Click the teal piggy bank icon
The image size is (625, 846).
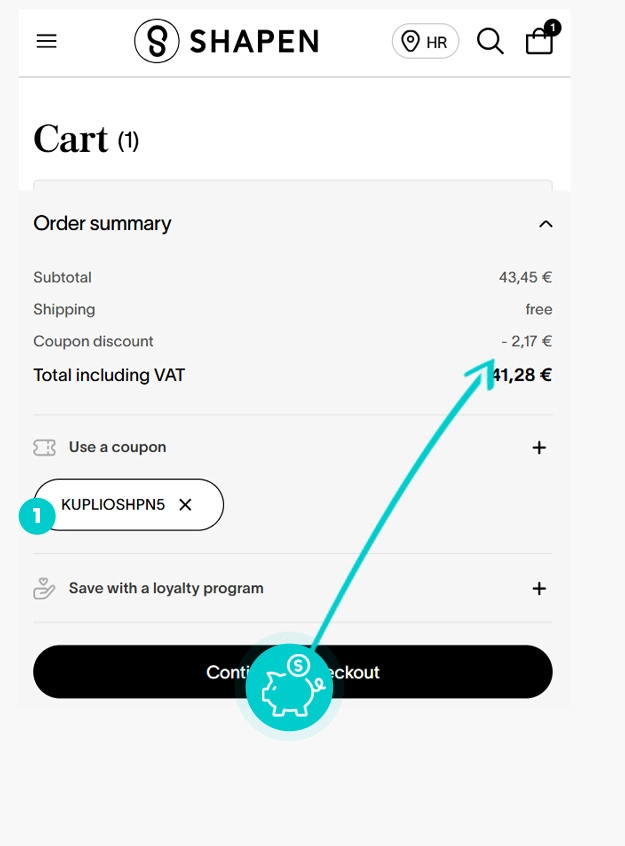pyautogui.click(x=289, y=686)
